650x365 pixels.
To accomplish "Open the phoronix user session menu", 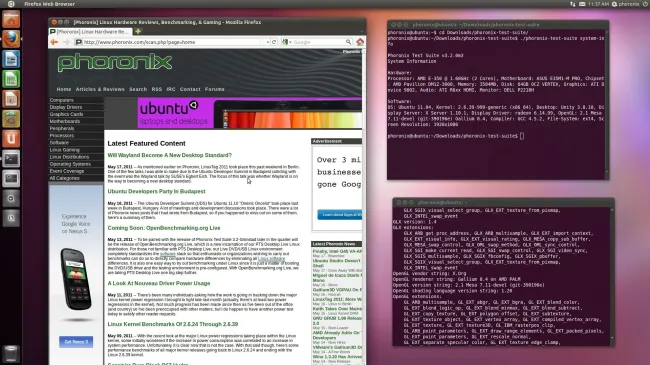I will click(x=626, y=4).
